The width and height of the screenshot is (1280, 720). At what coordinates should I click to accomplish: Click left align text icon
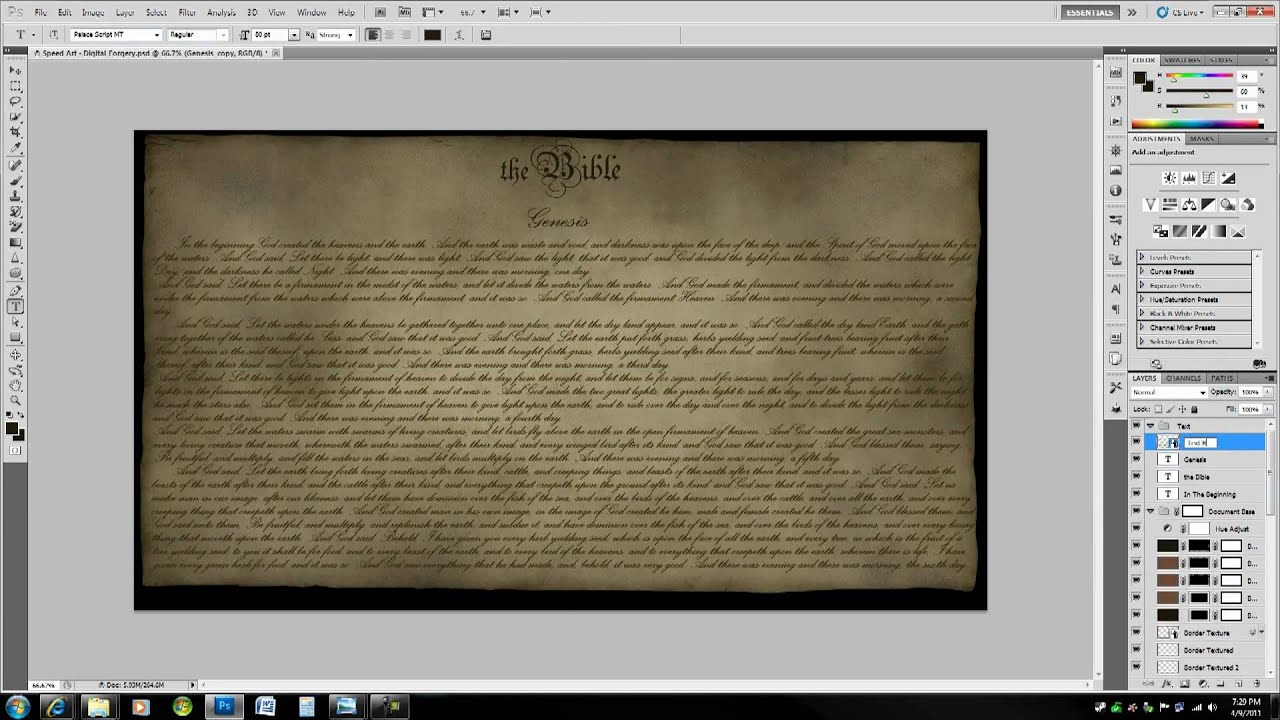(373, 35)
